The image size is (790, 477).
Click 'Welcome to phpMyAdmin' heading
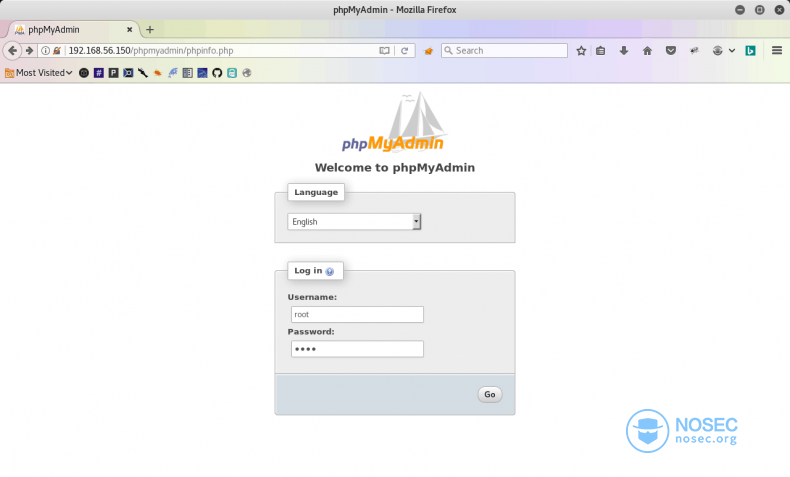[395, 168]
